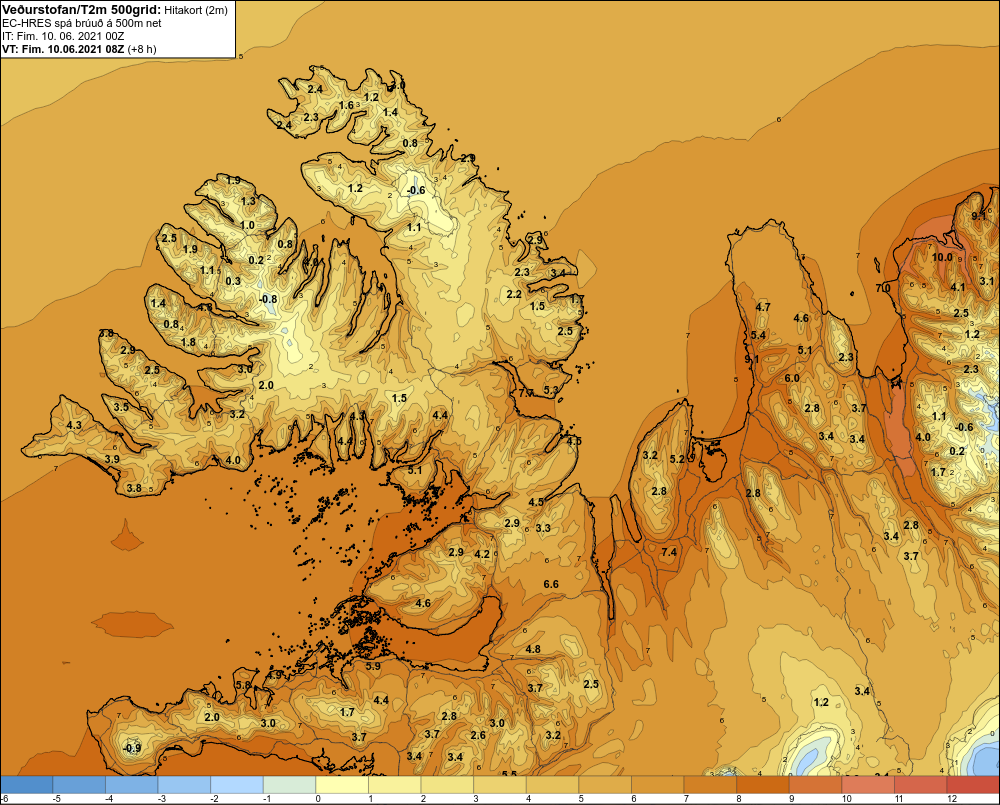This screenshot has height=805, width=1000.
Task: Pick the legend color between 10 and 11
Action: [868, 785]
